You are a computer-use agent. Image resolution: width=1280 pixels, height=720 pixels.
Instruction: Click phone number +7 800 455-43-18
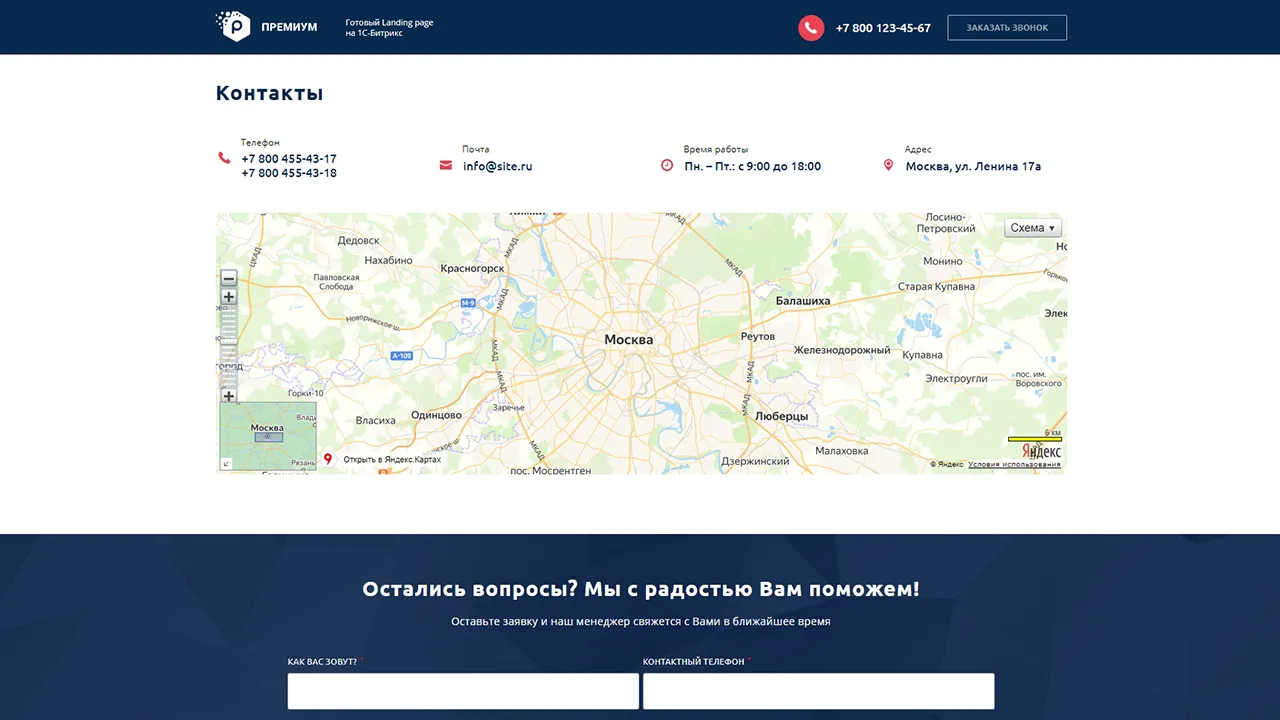(289, 173)
